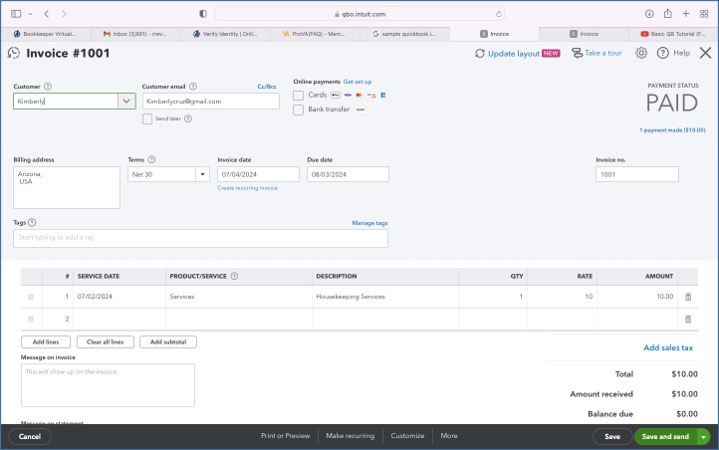Open Manage tags link
719x450 pixels.
tap(370, 223)
